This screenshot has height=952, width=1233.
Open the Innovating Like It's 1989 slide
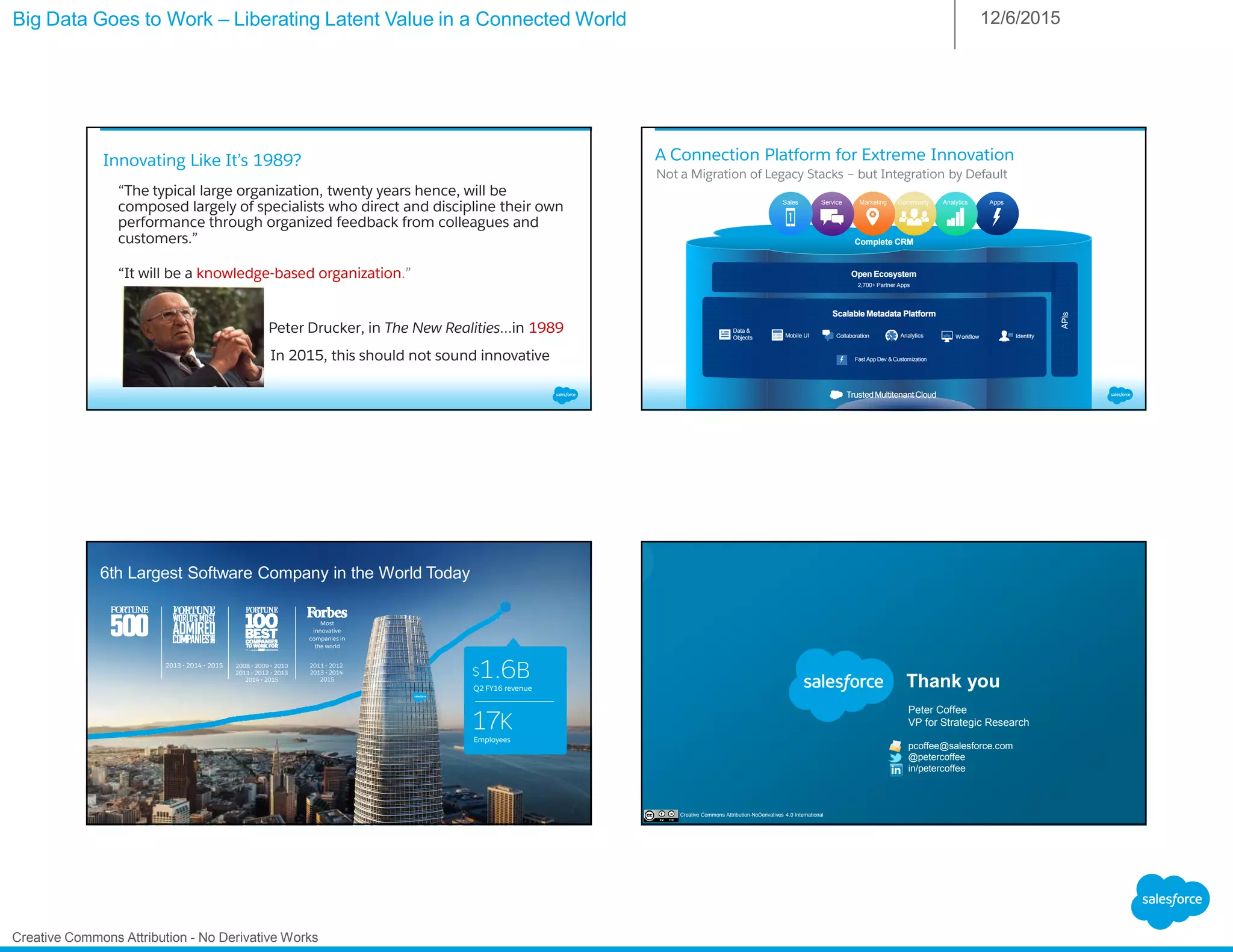(x=339, y=269)
